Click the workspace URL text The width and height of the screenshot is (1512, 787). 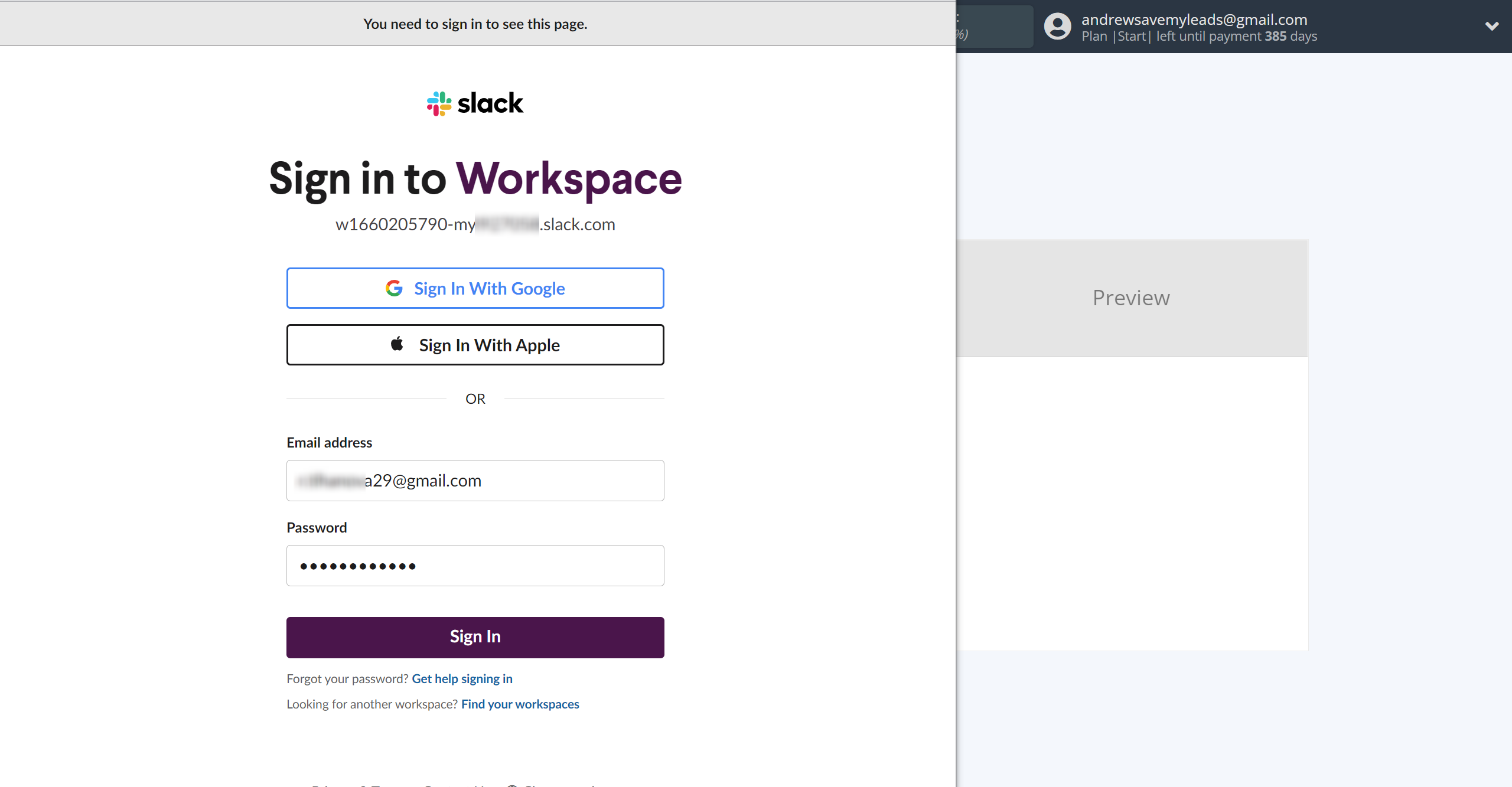click(x=475, y=224)
